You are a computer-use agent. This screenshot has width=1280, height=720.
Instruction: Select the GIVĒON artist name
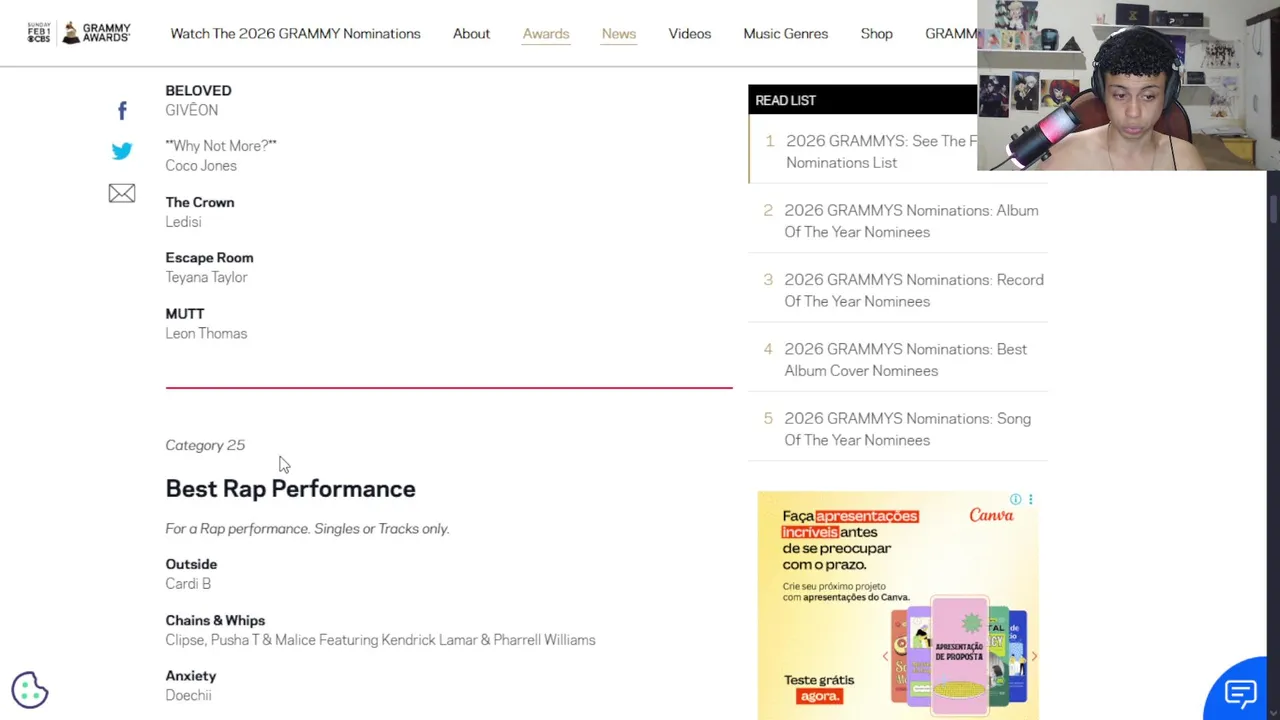[x=191, y=110]
